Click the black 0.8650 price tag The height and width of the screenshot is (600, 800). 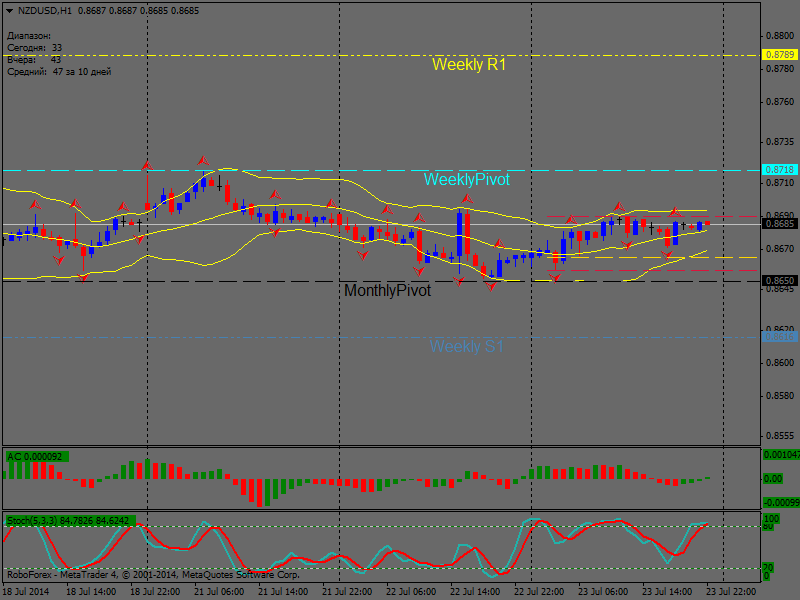[779, 281]
